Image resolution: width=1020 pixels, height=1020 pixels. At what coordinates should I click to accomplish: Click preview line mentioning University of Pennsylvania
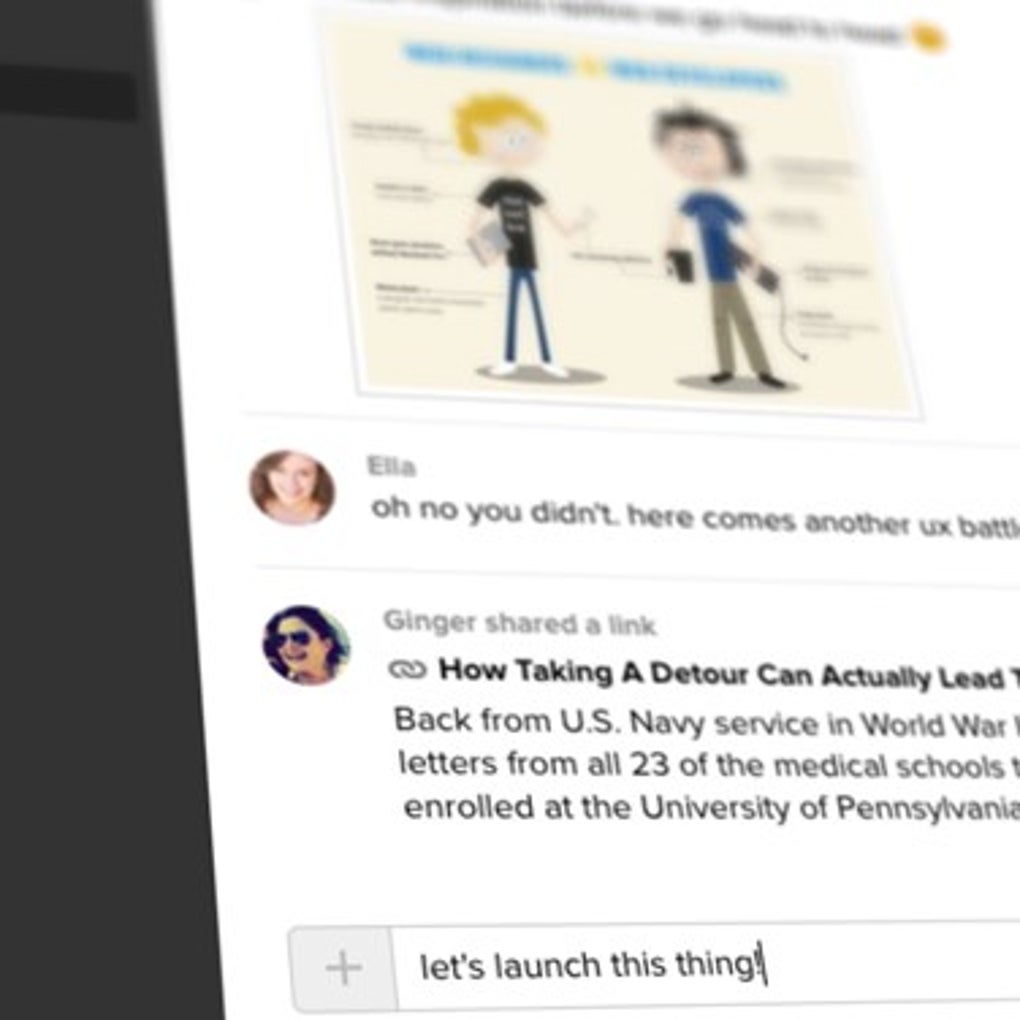tap(712, 808)
